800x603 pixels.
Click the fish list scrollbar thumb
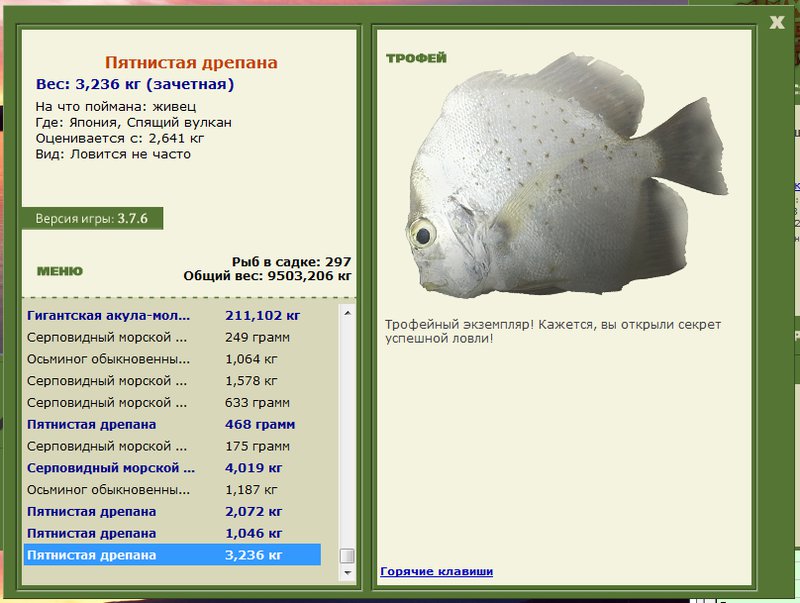347,556
